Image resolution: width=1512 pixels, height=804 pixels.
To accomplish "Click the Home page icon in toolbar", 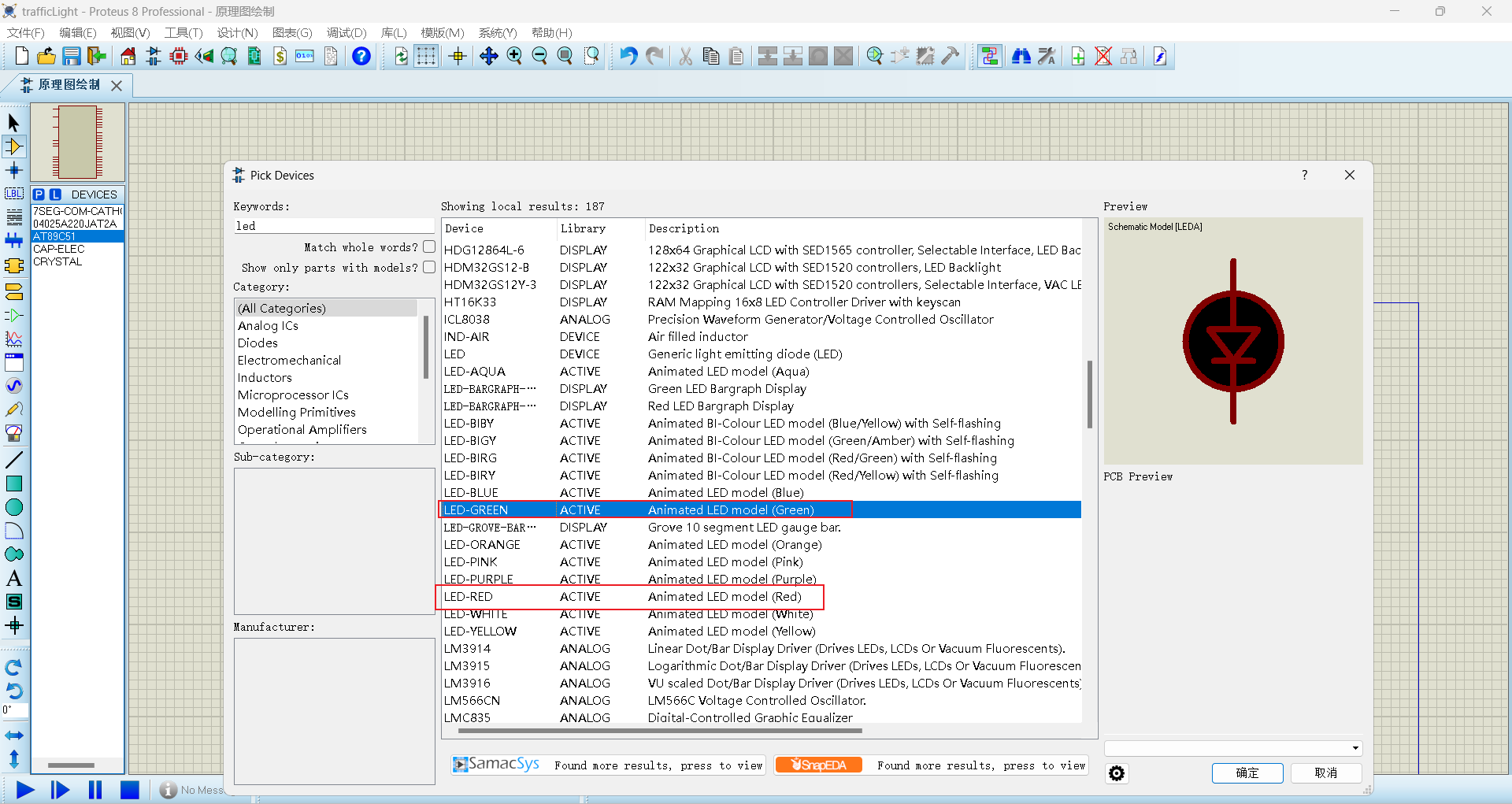I will click(128, 56).
